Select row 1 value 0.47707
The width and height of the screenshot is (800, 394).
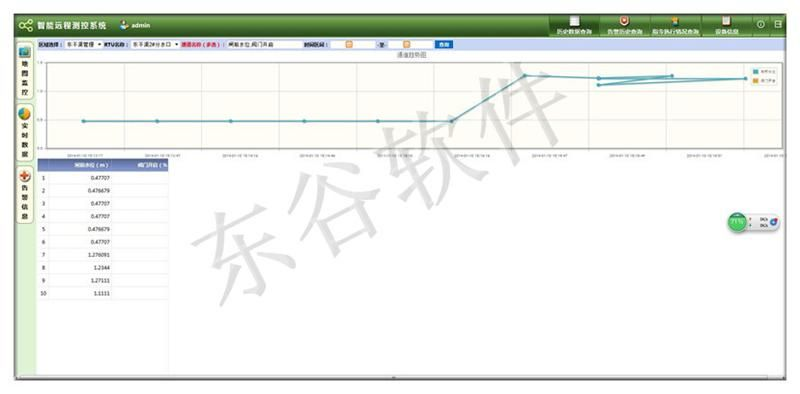coord(100,178)
